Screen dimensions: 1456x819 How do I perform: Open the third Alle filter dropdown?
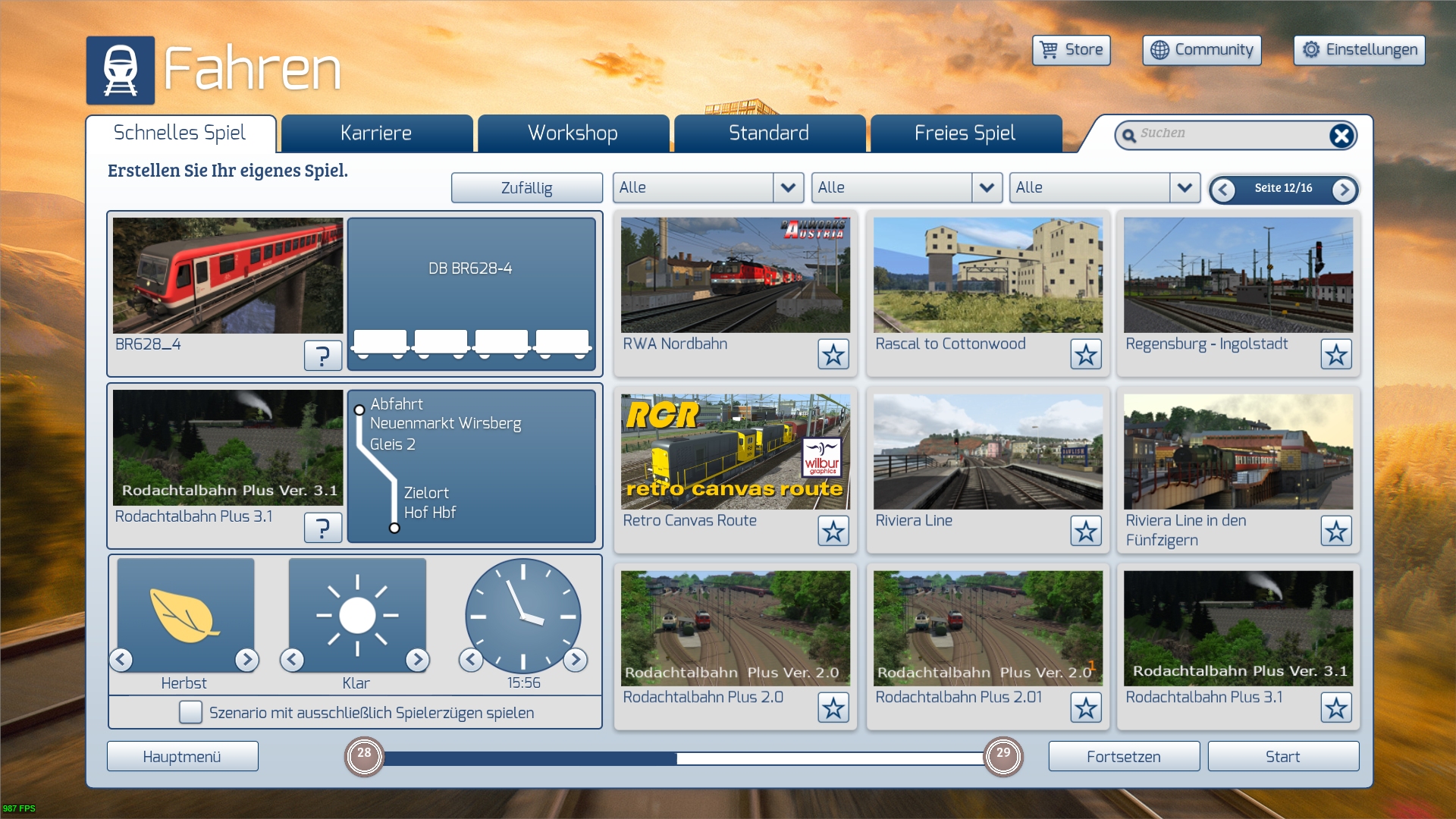coord(1184,187)
